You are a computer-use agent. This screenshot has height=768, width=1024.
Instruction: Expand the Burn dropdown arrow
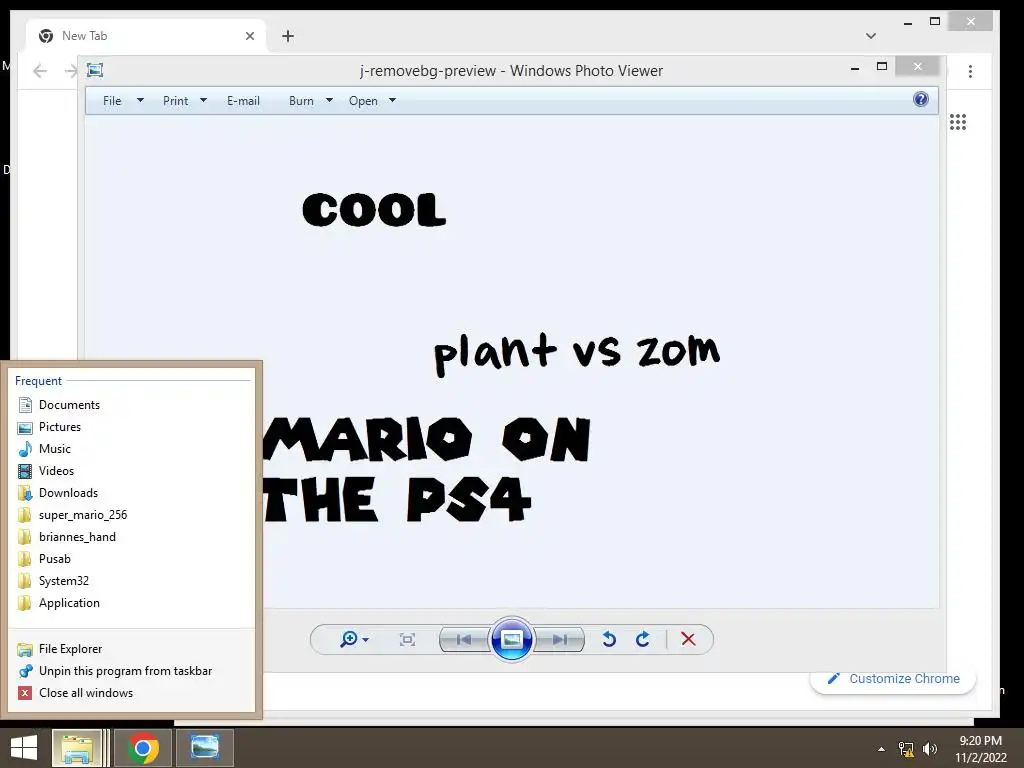tap(329, 101)
